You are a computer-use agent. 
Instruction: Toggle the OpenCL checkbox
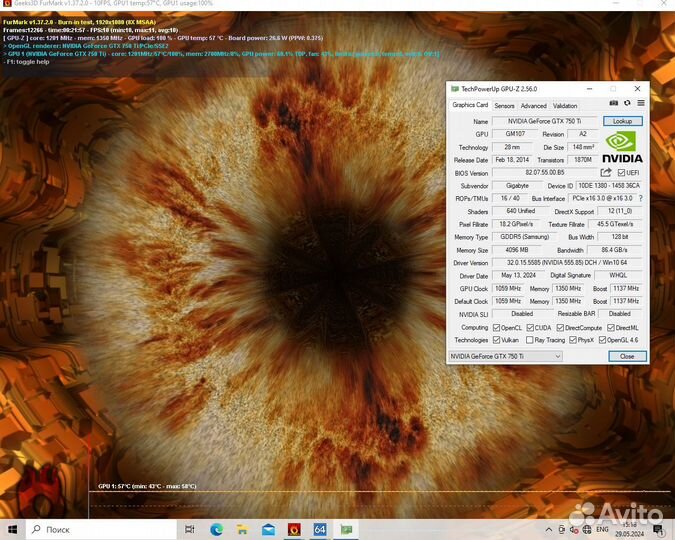(496, 327)
